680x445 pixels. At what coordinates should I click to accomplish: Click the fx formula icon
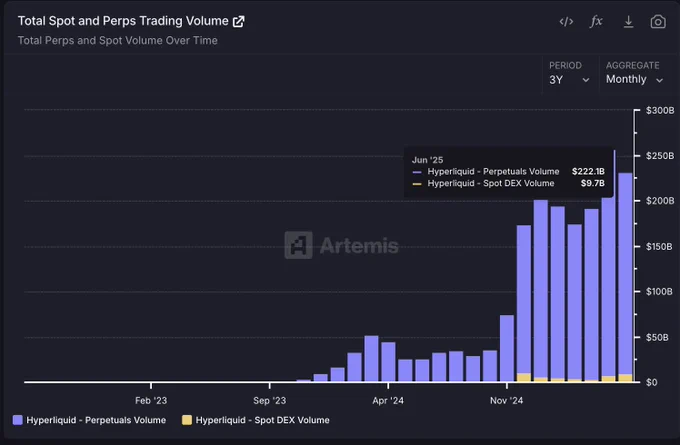pos(596,21)
